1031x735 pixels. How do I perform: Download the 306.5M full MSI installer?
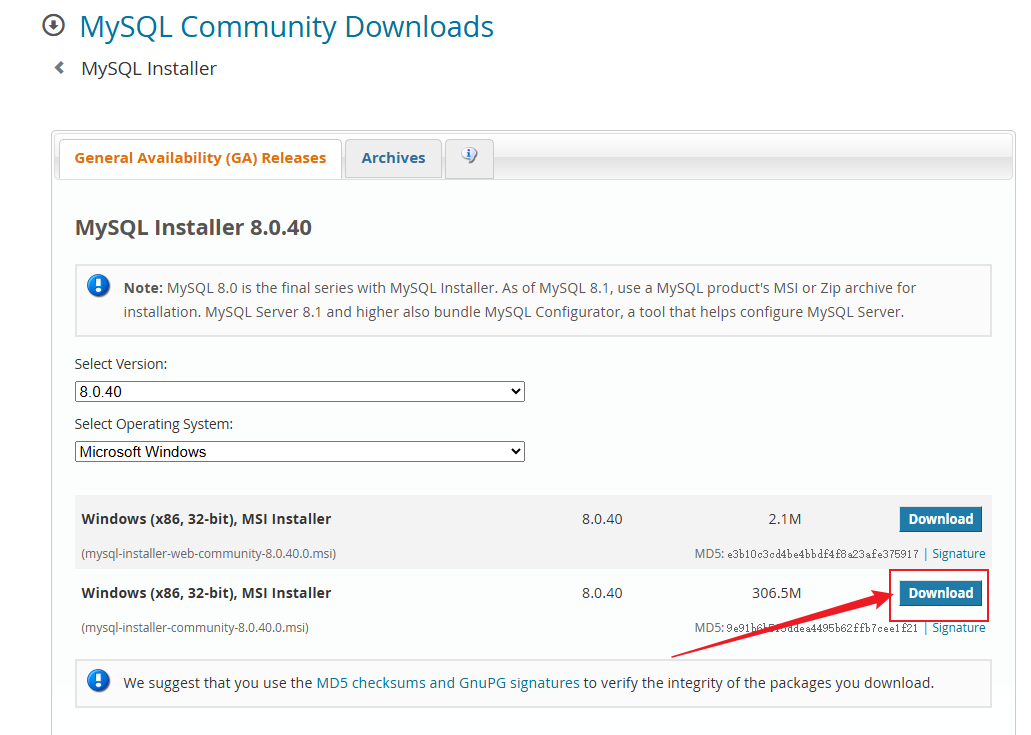coord(939,592)
